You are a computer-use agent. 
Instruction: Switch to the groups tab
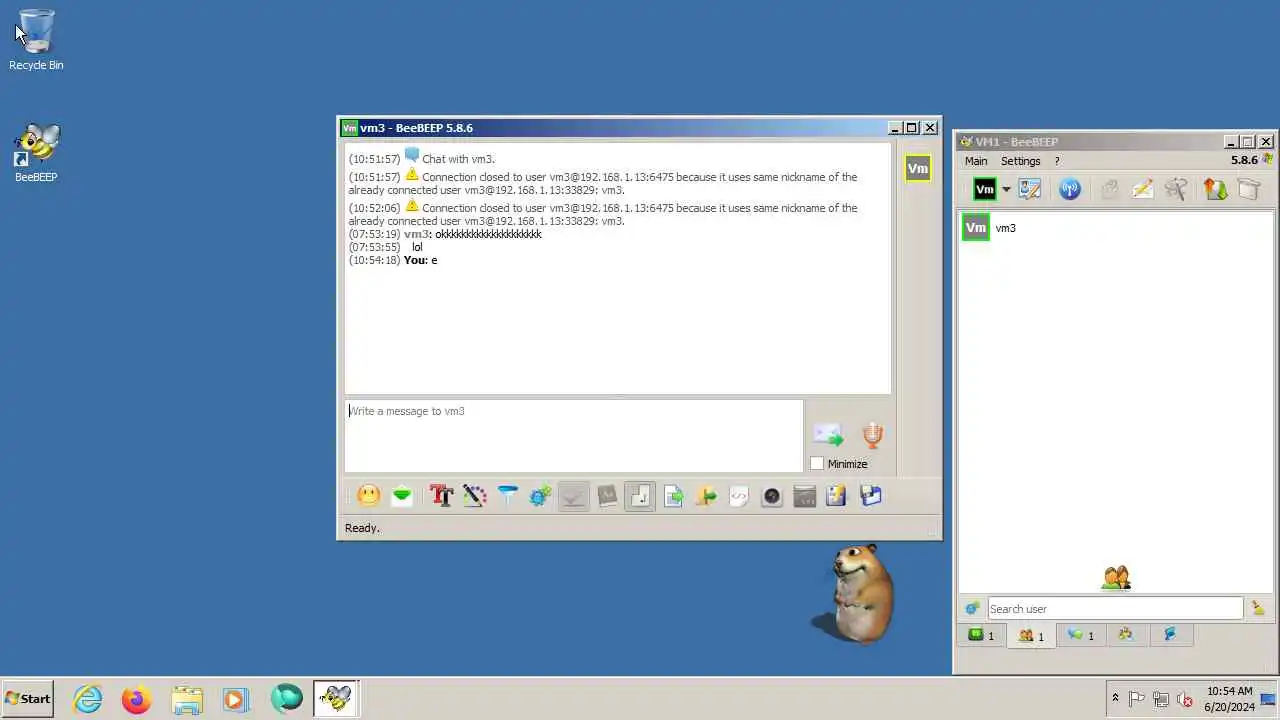pos(1126,635)
